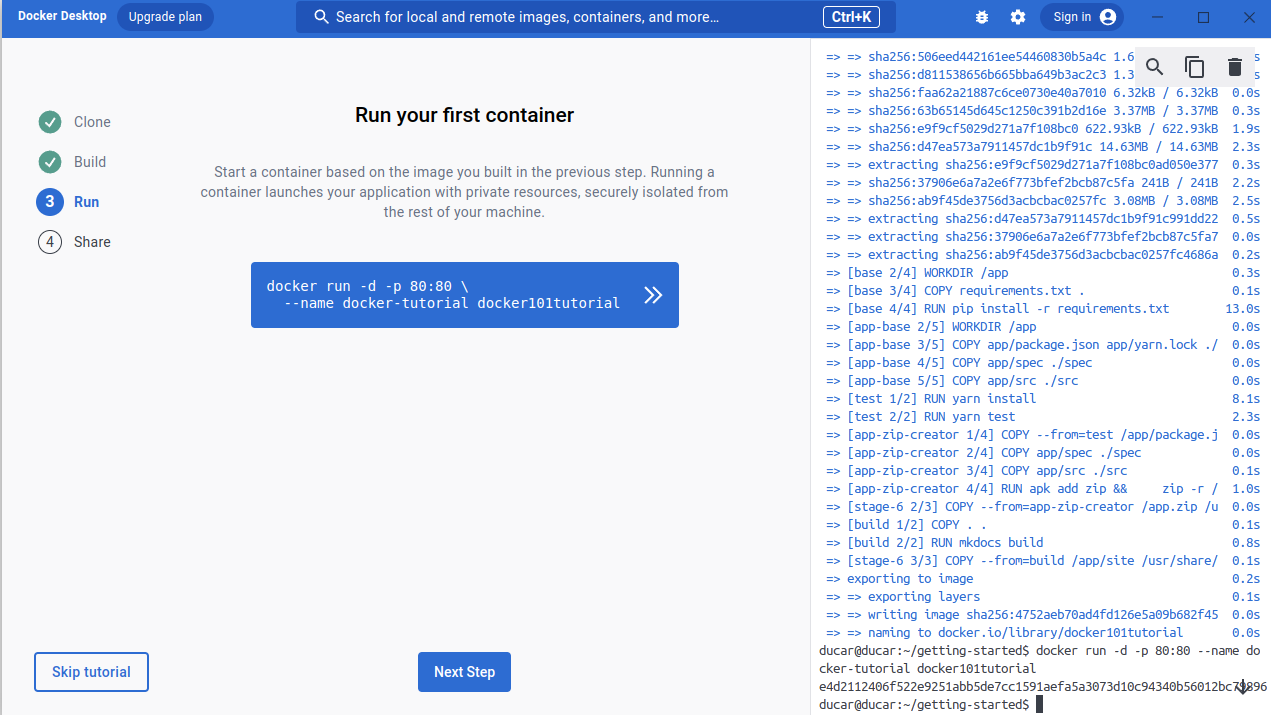Click the Ctrl+K shortcut badge

coord(852,17)
